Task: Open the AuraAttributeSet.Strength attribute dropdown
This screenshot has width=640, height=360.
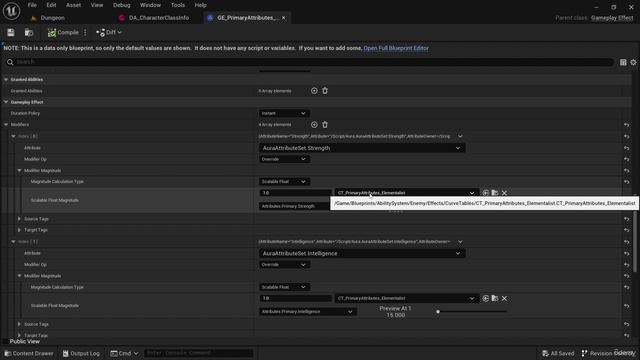Action: point(362,148)
